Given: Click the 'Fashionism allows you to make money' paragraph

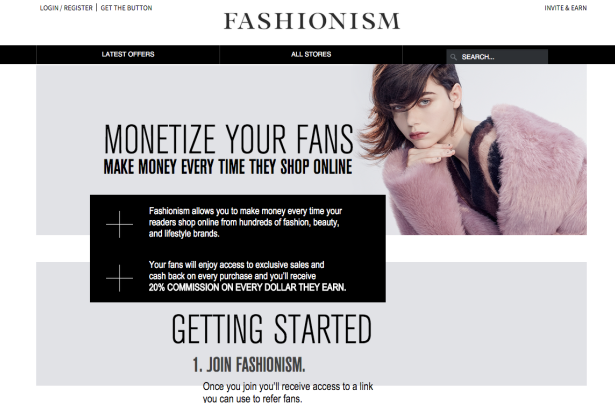Looking at the screenshot, I should tap(246, 222).
